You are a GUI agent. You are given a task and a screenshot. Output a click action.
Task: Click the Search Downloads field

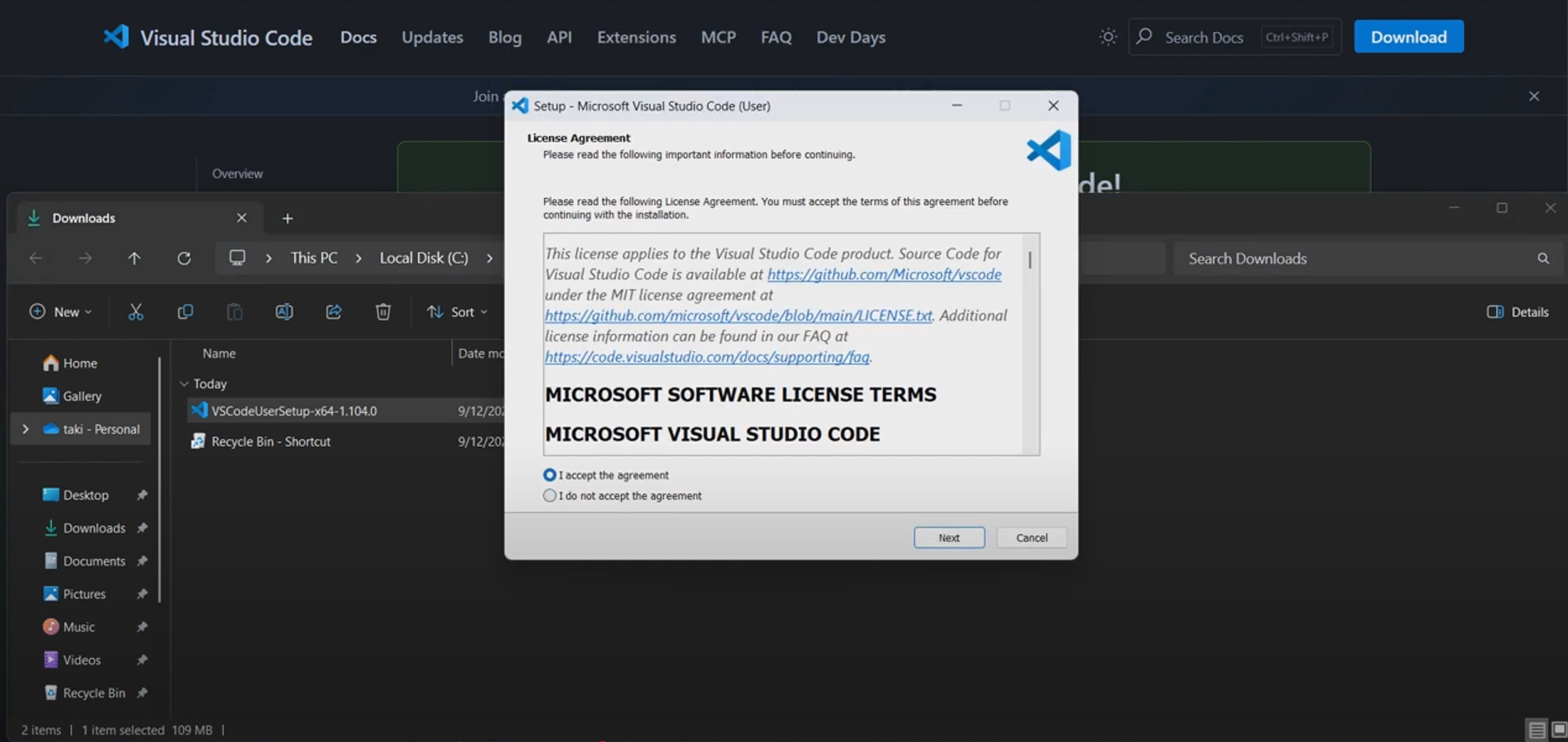click(1319, 258)
